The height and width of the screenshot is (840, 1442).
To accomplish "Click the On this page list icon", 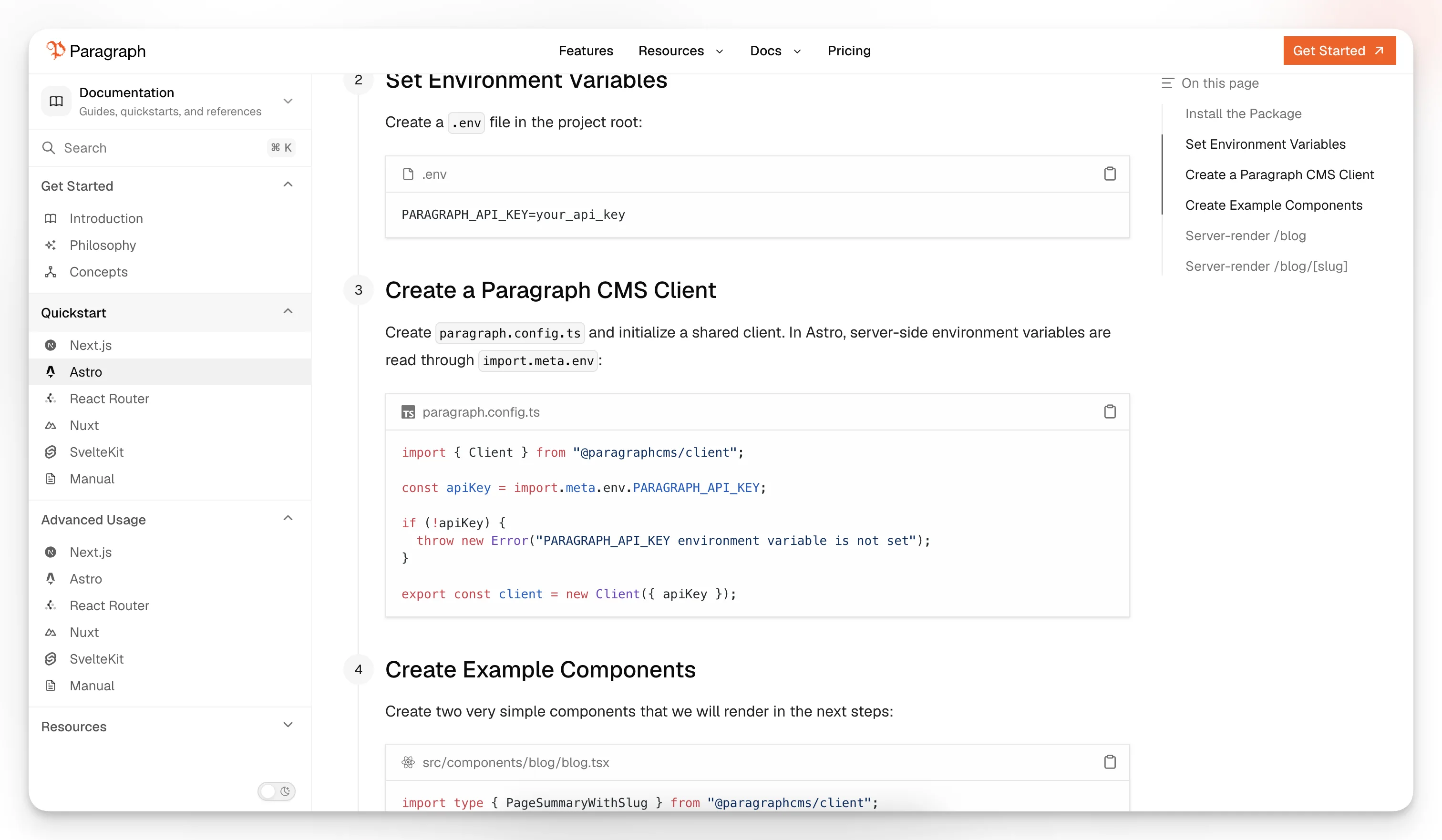I will (x=1168, y=83).
